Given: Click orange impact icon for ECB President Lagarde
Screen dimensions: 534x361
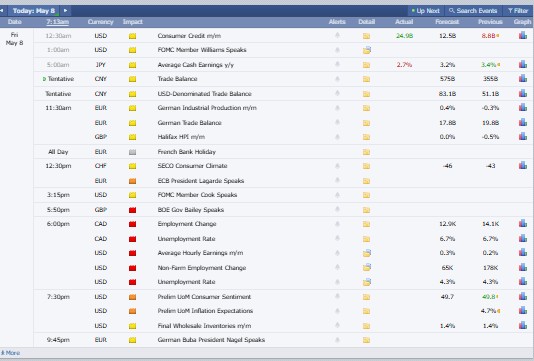Looking at the screenshot, I should pyautogui.click(x=132, y=181).
